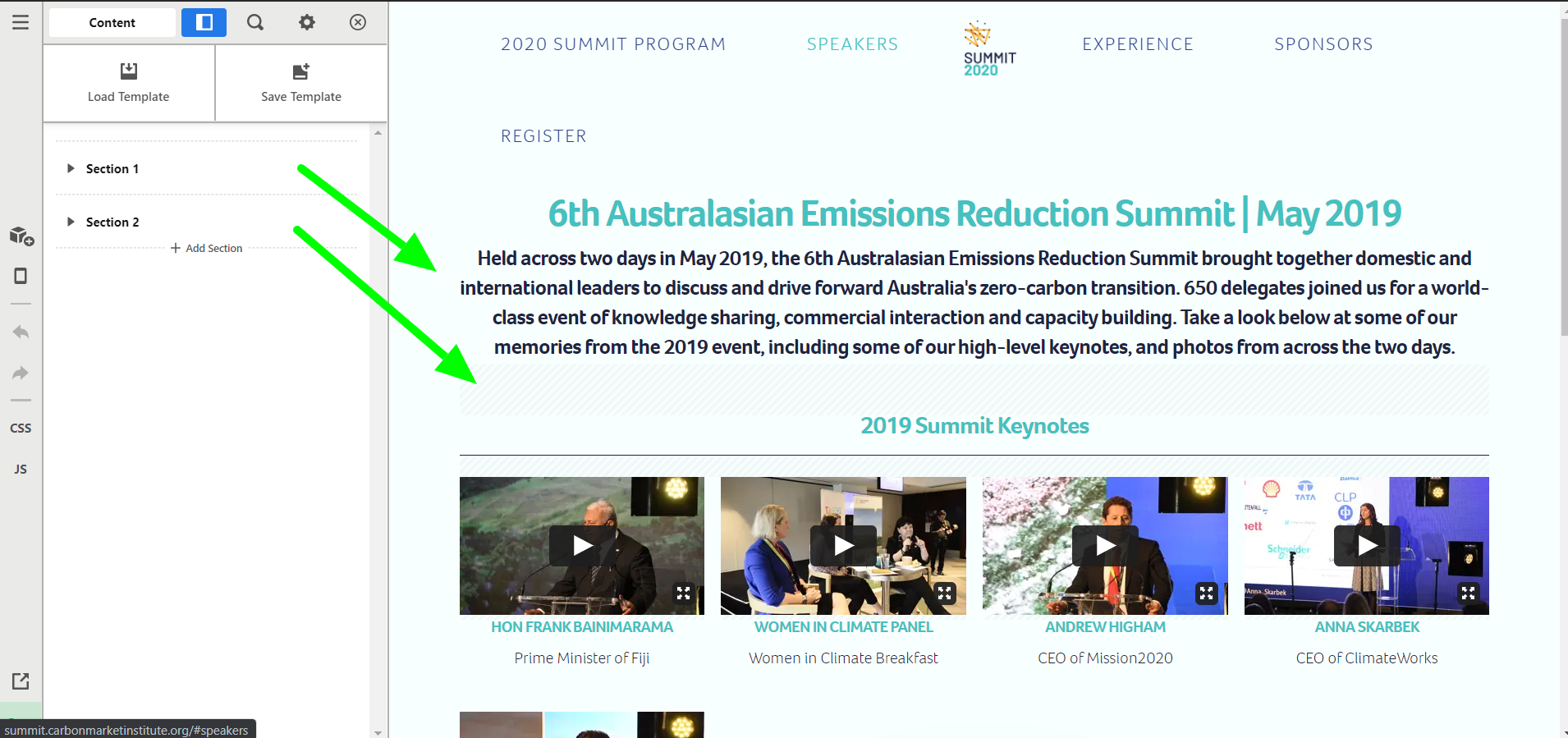Play the Andrew Higham video
This screenshot has width=1568, height=738.
pyautogui.click(x=1105, y=546)
